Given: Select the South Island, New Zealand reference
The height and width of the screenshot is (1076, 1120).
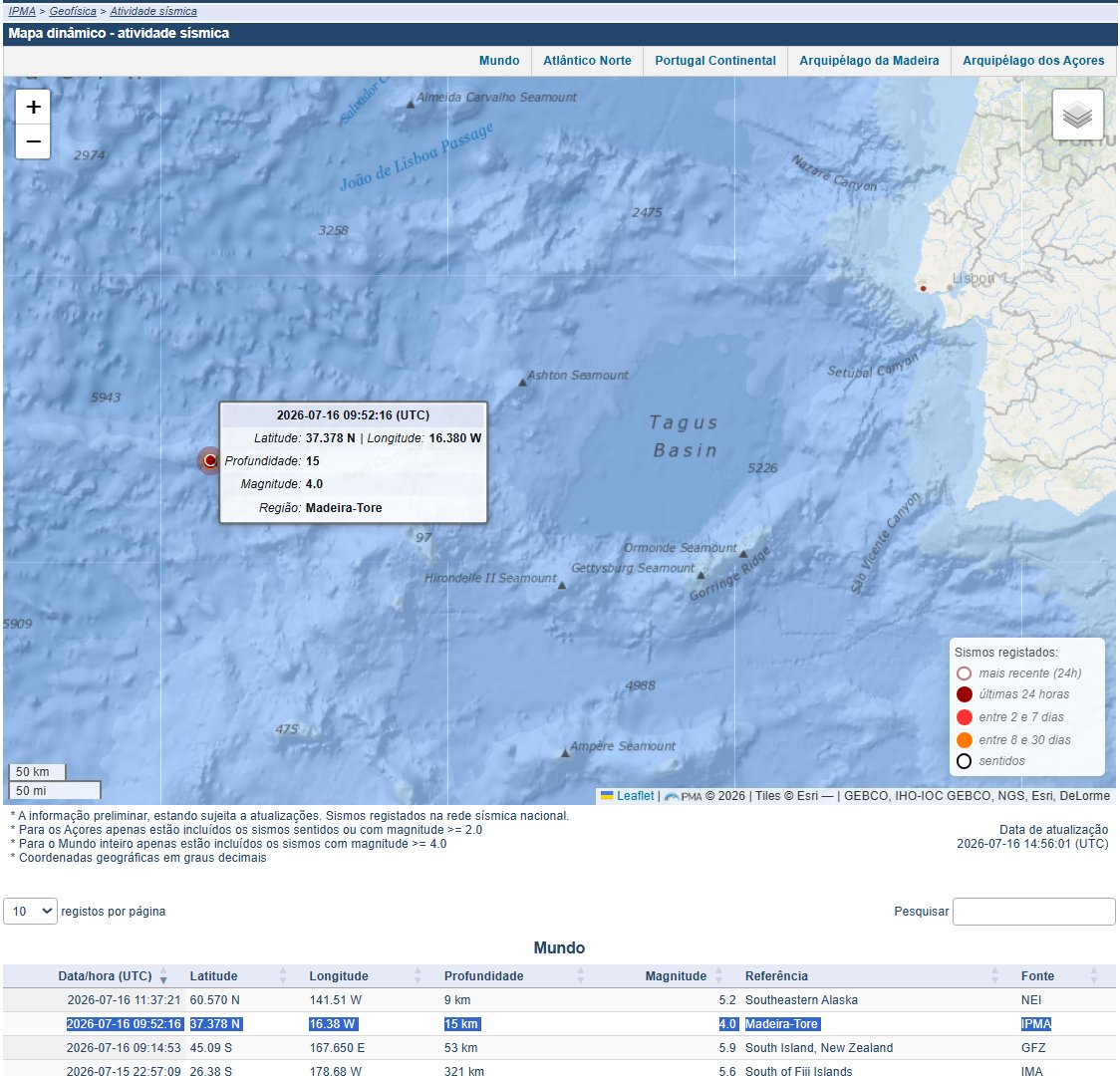Looking at the screenshot, I should point(818,1047).
